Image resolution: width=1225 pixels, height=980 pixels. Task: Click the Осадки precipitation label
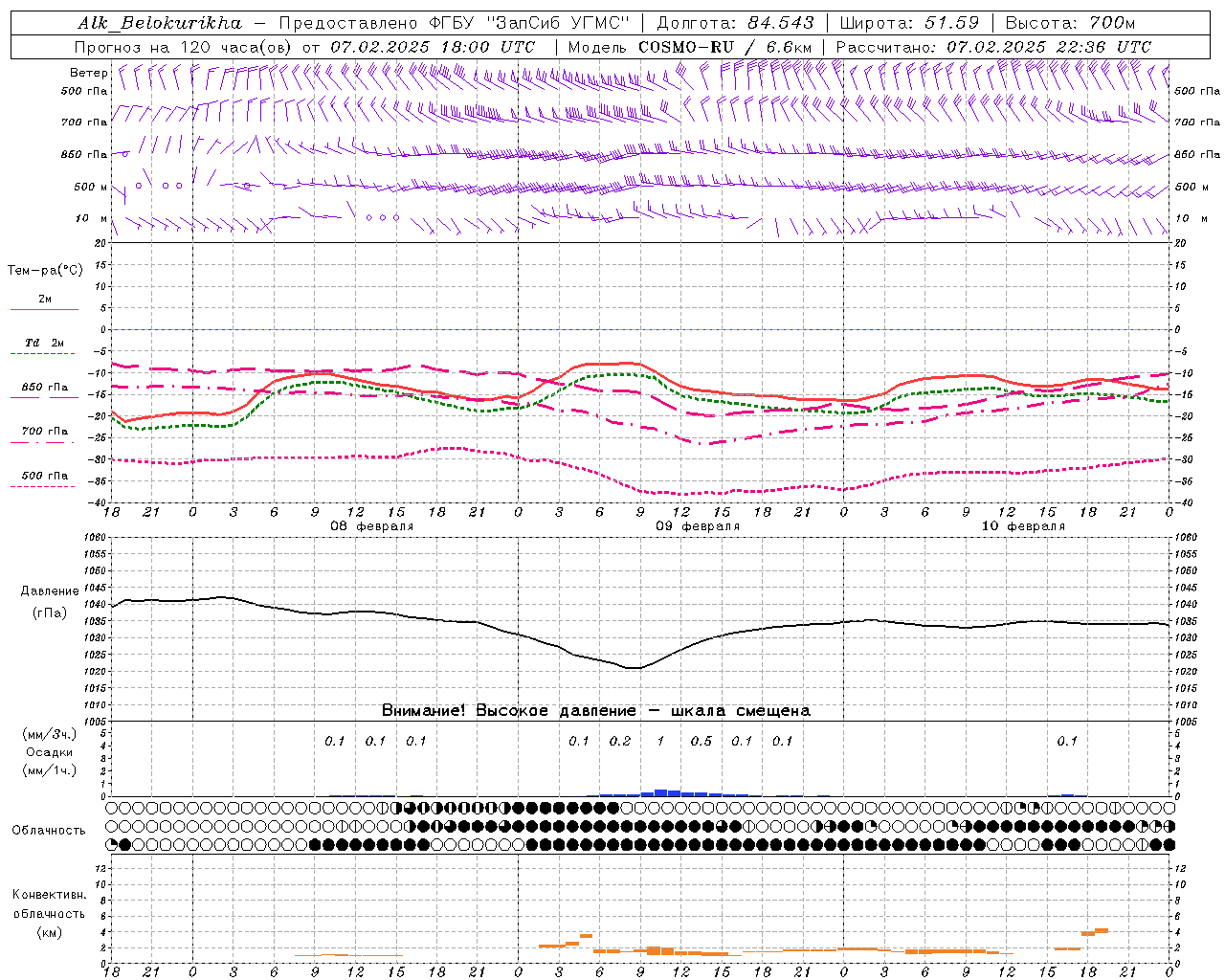[x=49, y=752]
